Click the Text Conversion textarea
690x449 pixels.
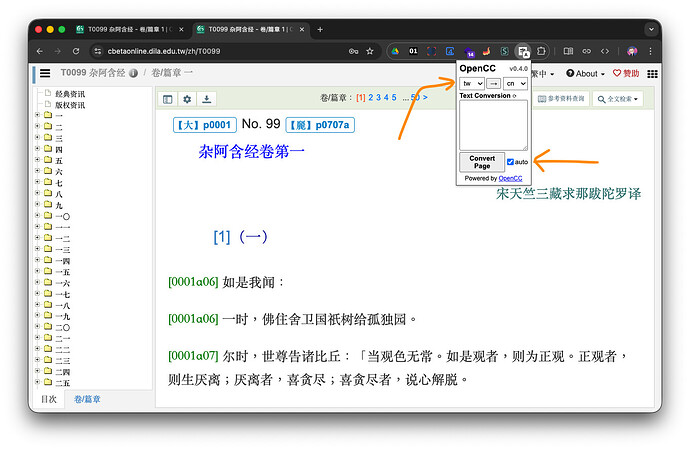click(493, 124)
